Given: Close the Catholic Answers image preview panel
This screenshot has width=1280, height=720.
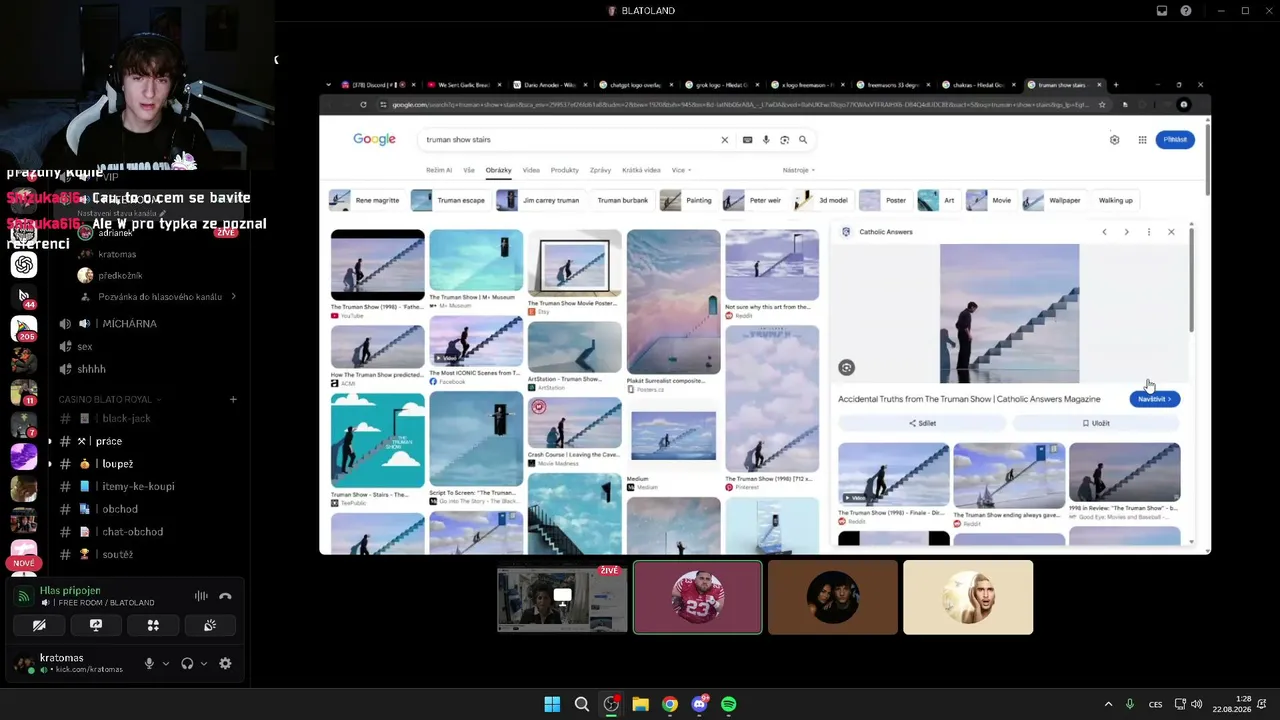Looking at the screenshot, I should pos(1171,232).
